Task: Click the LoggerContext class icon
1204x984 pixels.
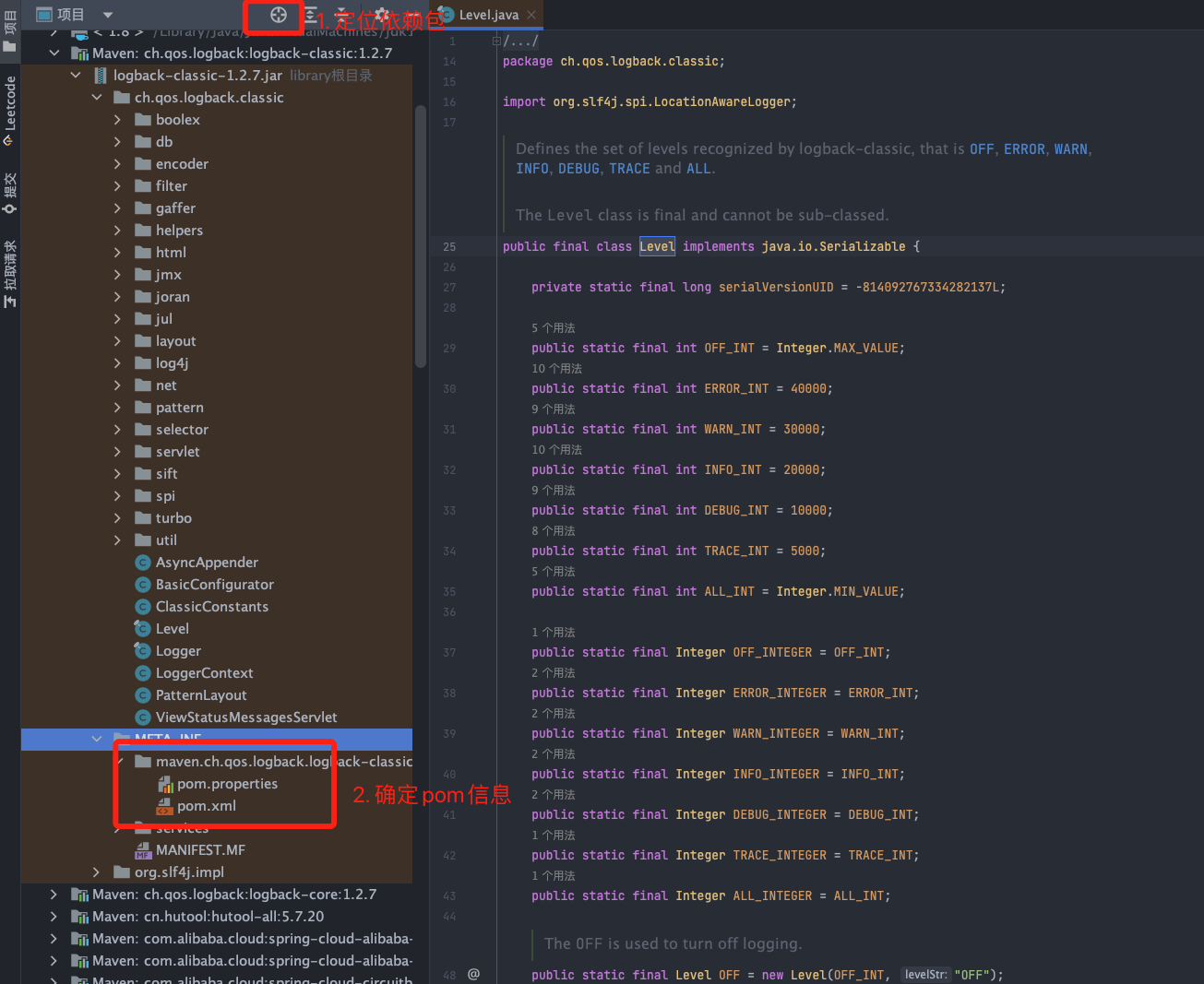Action: [x=142, y=673]
